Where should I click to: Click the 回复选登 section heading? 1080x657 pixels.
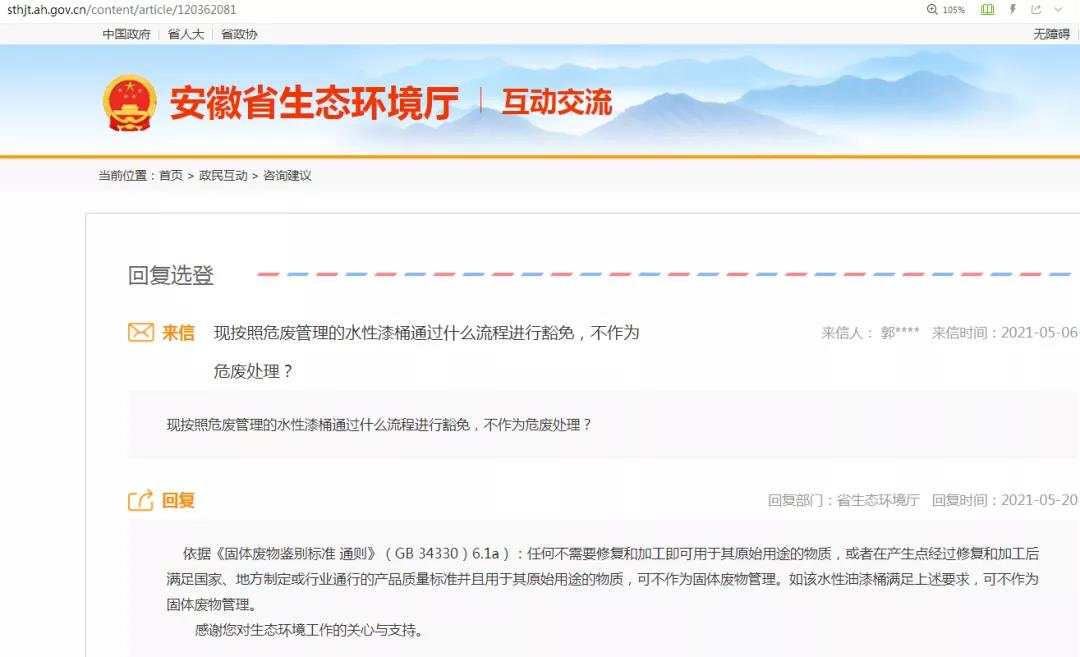click(x=171, y=275)
